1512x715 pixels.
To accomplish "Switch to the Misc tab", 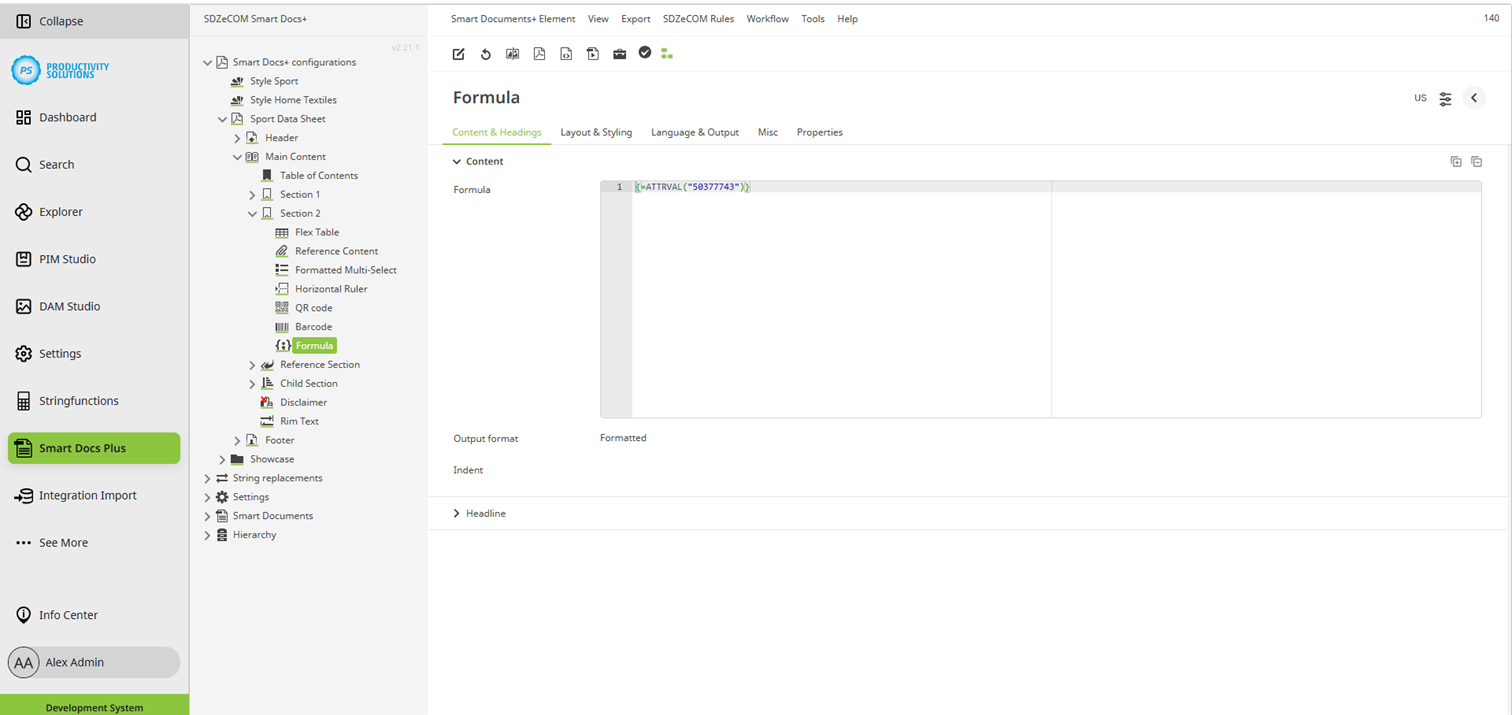I will [x=768, y=132].
